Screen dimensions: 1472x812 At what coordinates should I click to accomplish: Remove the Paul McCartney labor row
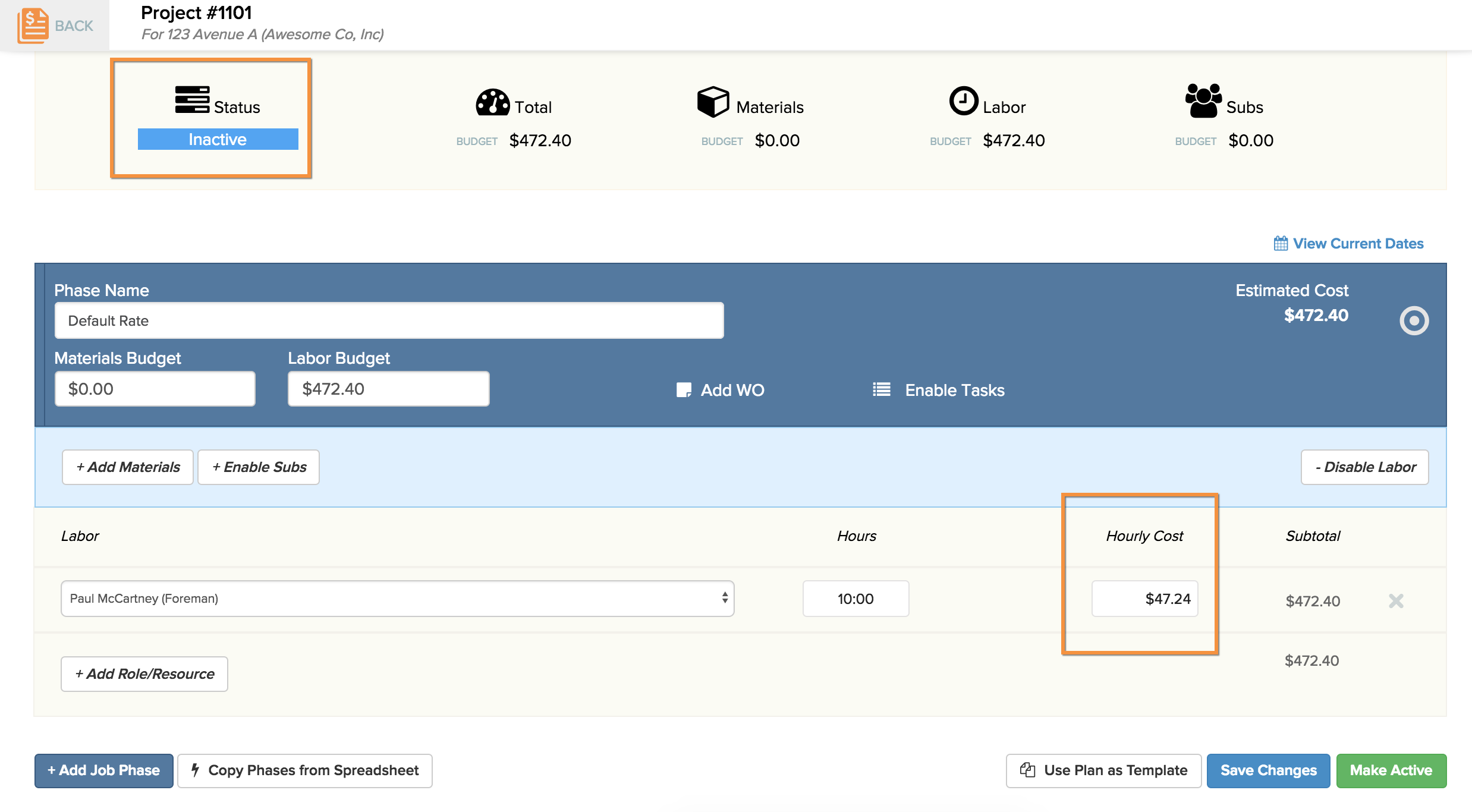(1396, 601)
